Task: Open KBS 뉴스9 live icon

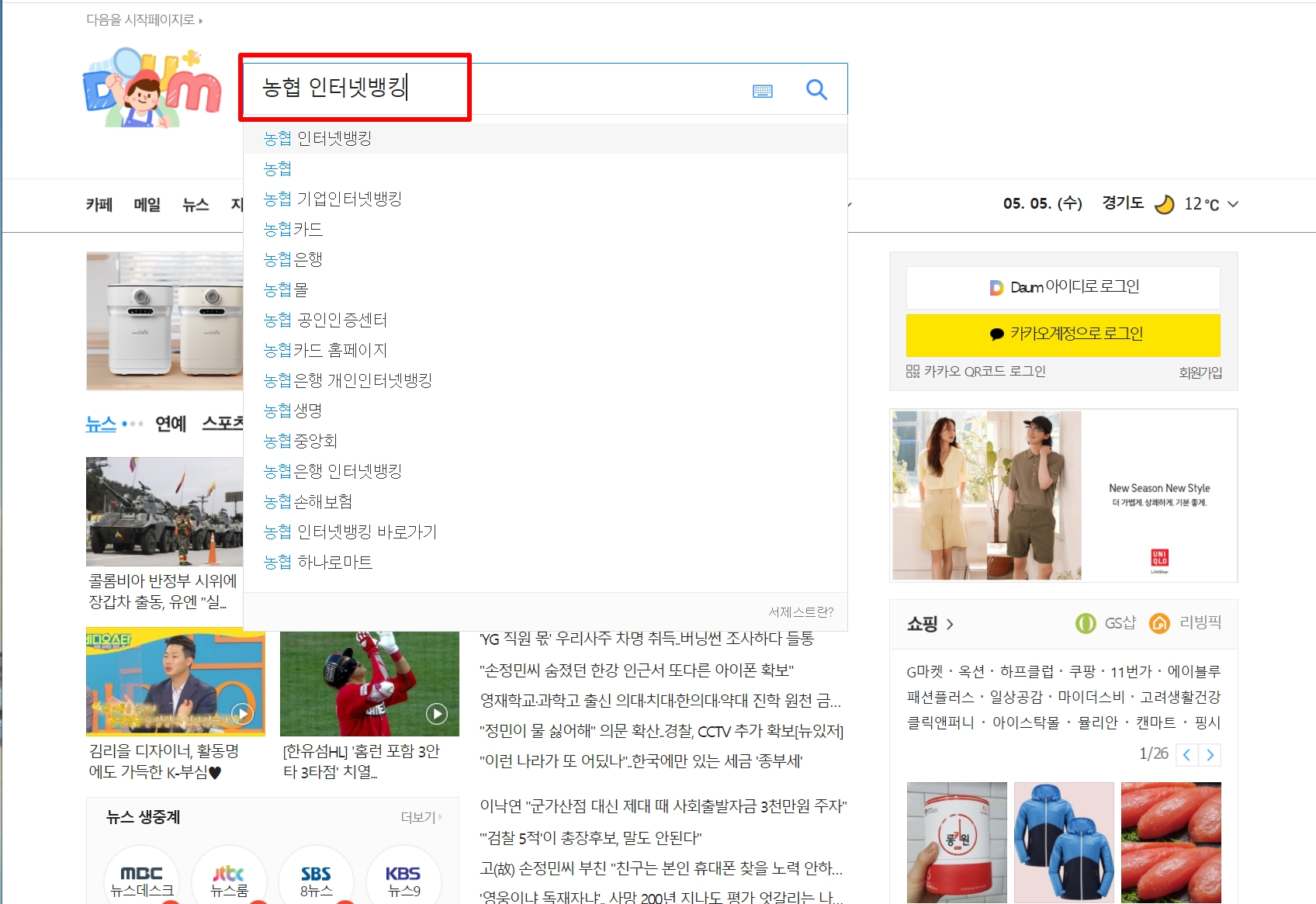Action: tap(403, 875)
